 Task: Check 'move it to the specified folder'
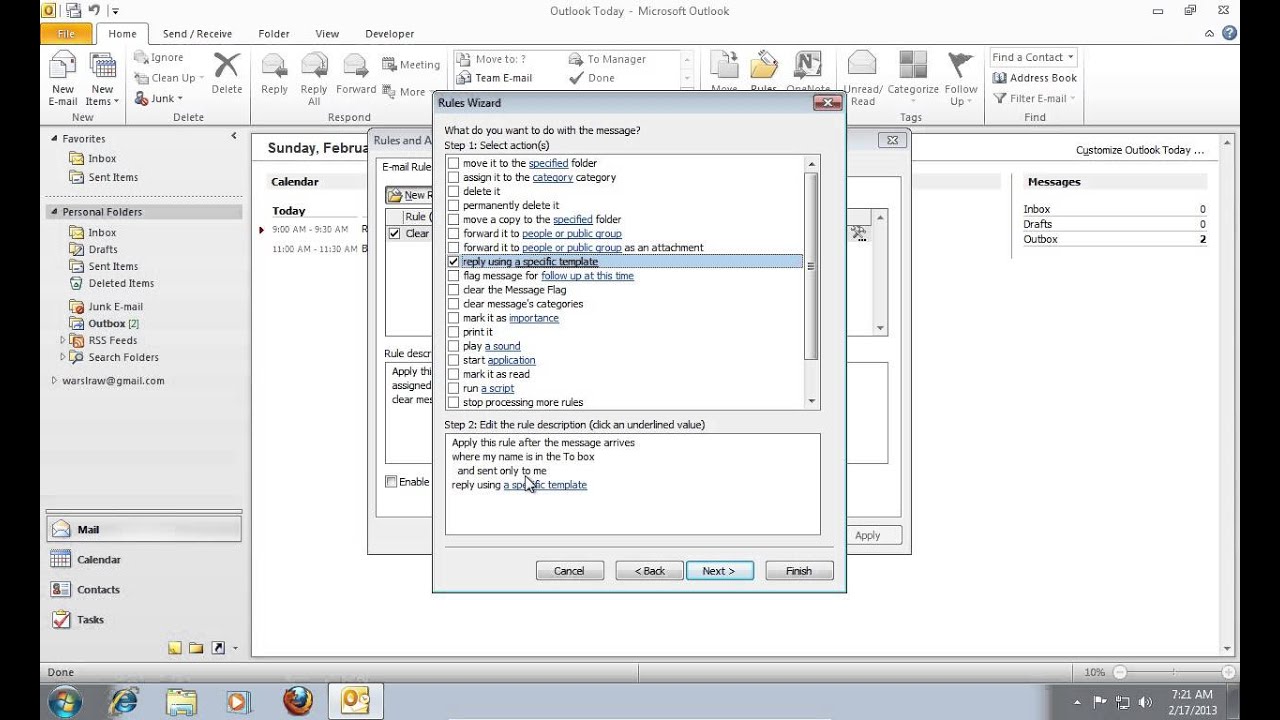click(453, 163)
